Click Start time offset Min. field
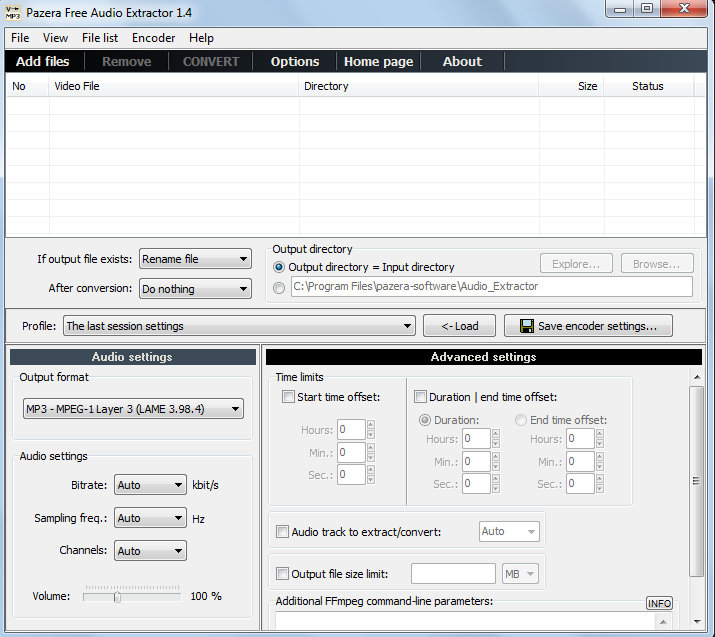715x637 pixels. (351, 452)
